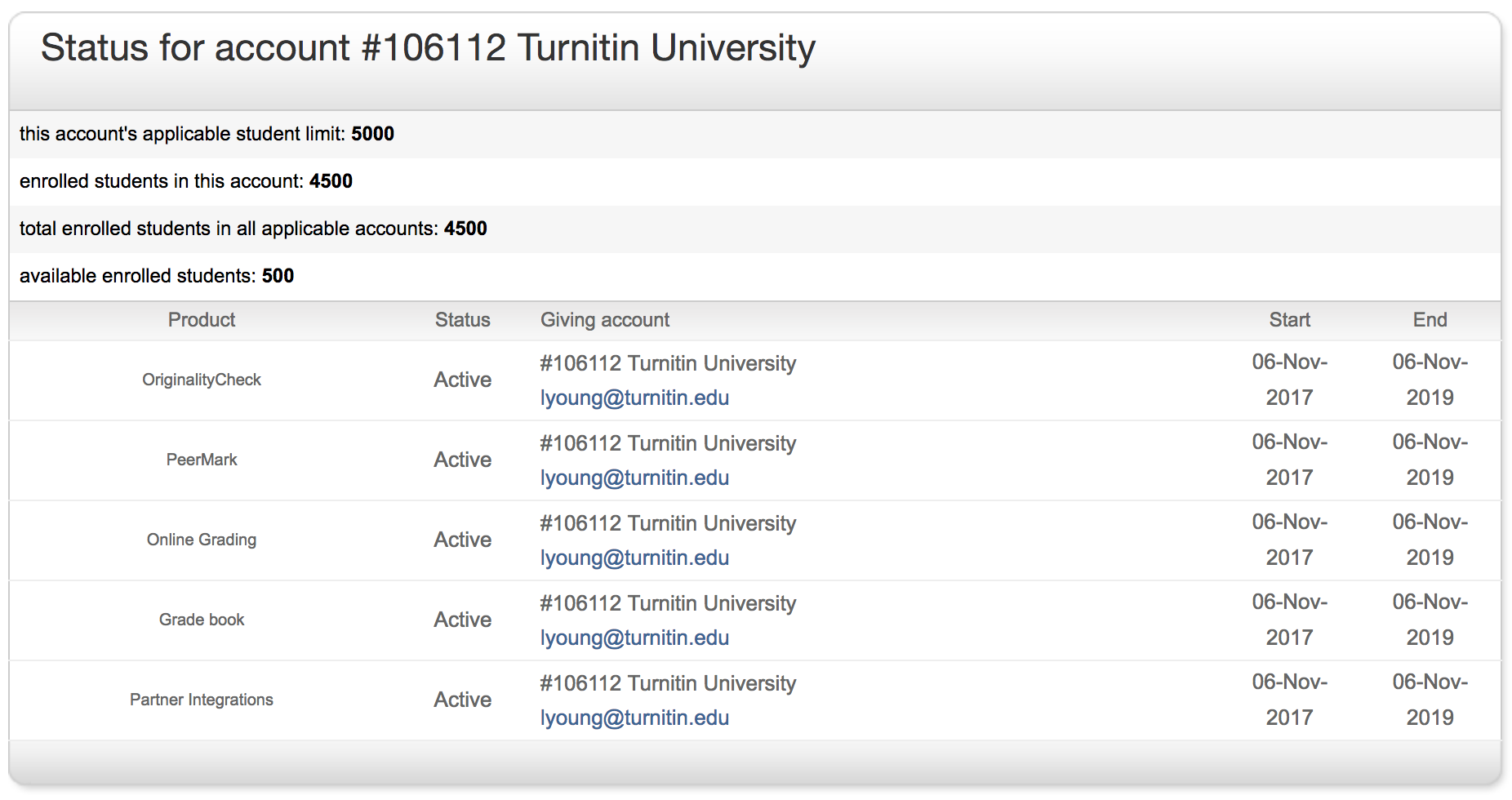Click the Active status for PeerMark
This screenshot has width=1512, height=800.
point(462,460)
